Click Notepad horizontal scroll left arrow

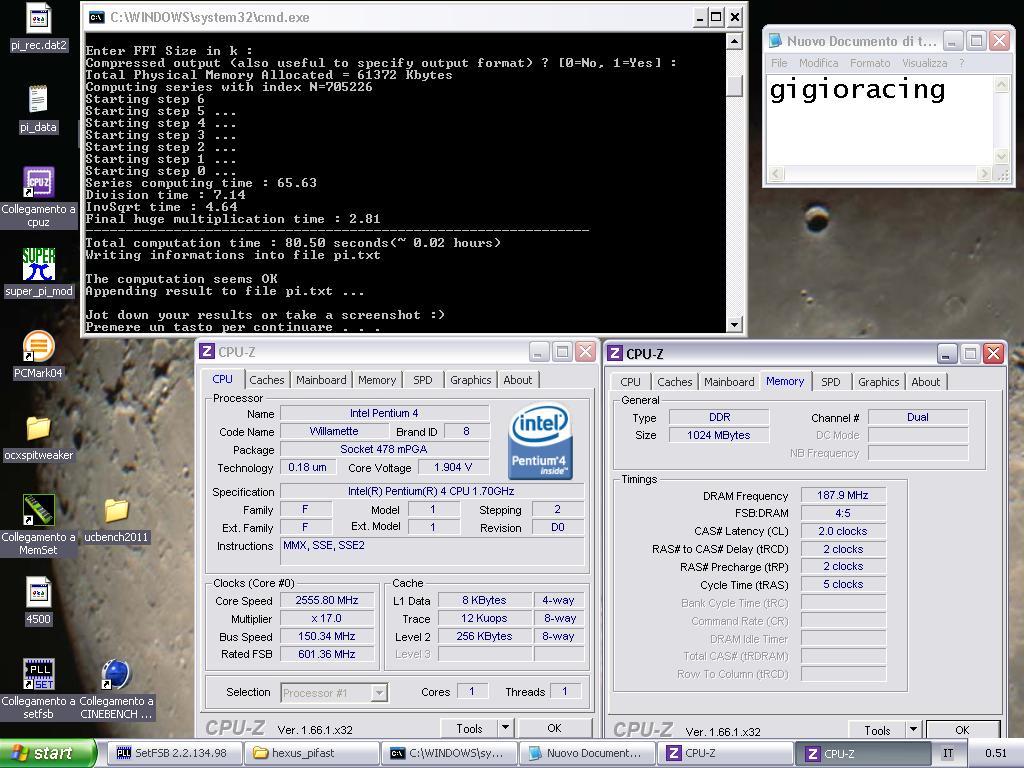click(776, 174)
